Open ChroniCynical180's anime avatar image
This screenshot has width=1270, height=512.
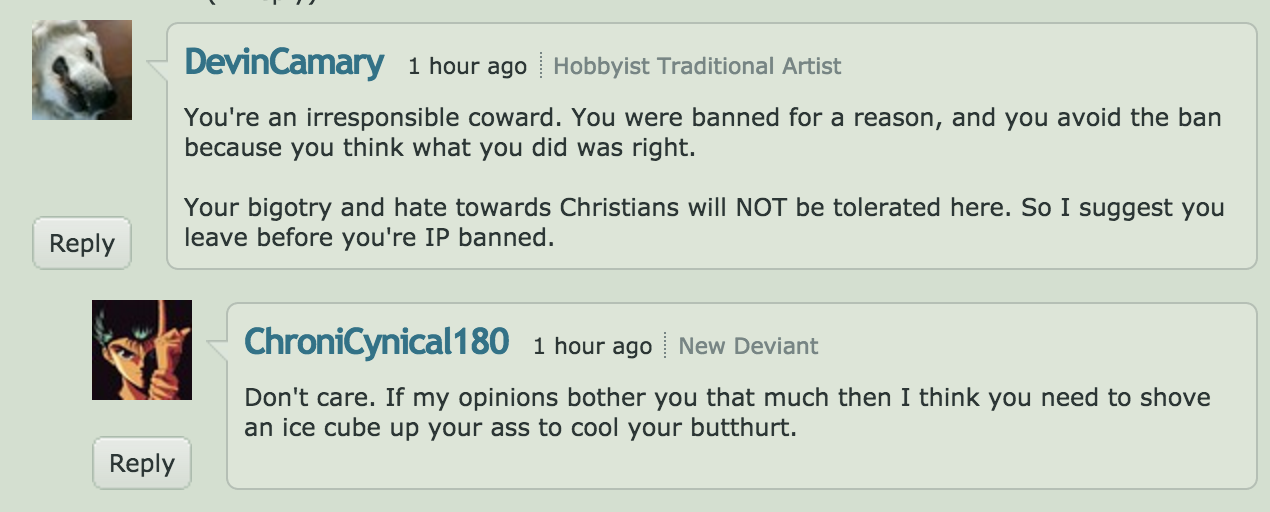coord(142,350)
